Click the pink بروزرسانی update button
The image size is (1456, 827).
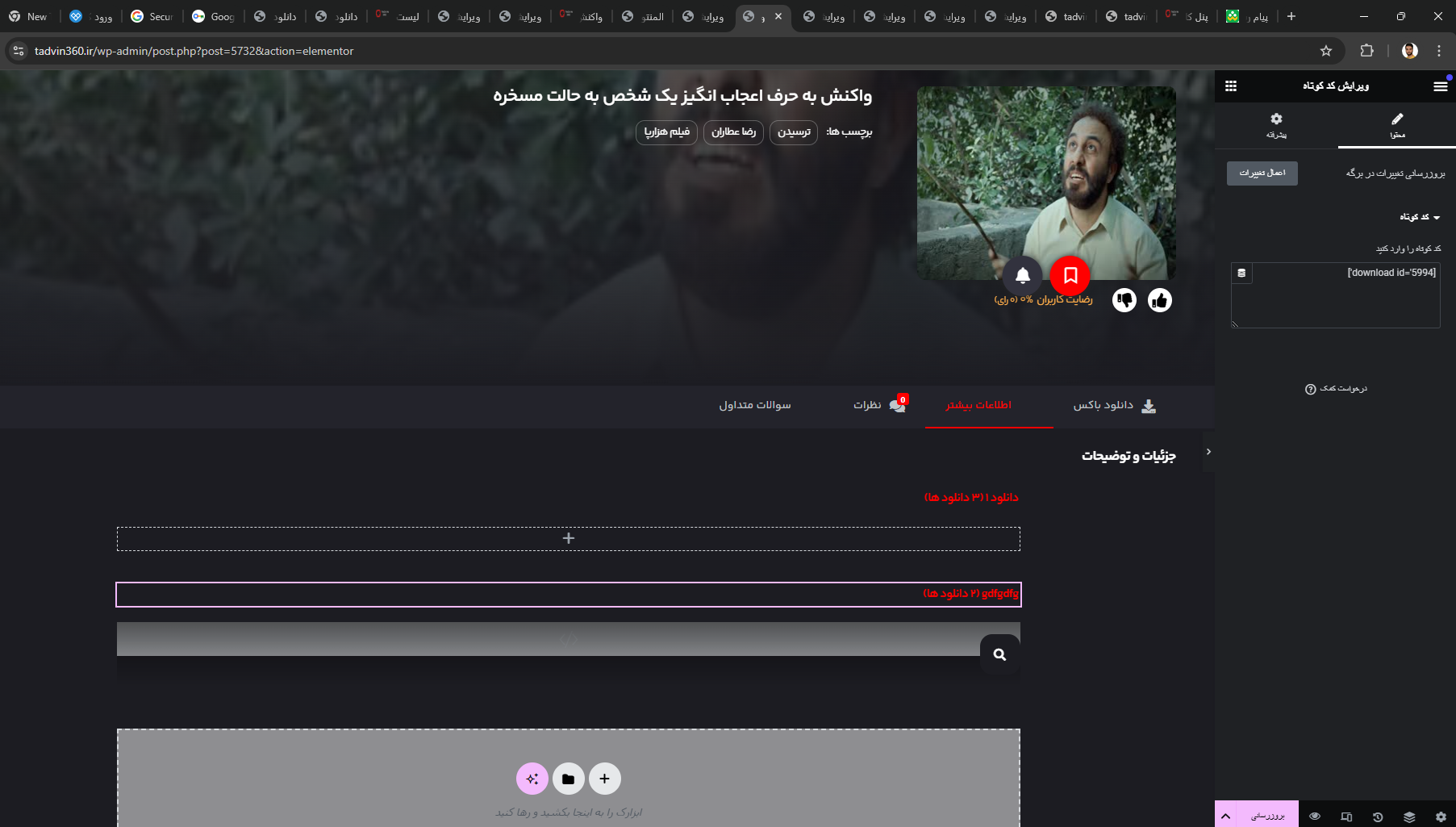click(1267, 816)
